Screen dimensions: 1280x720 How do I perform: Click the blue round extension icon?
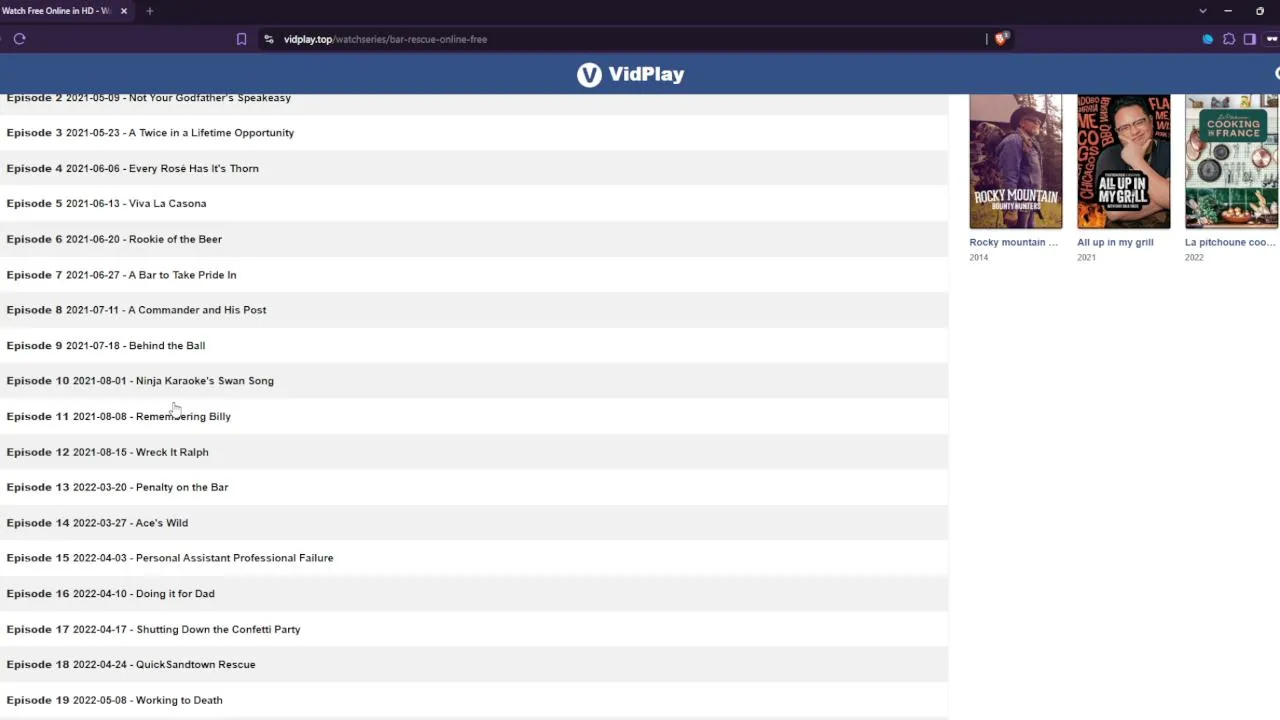click(1207, 39)
